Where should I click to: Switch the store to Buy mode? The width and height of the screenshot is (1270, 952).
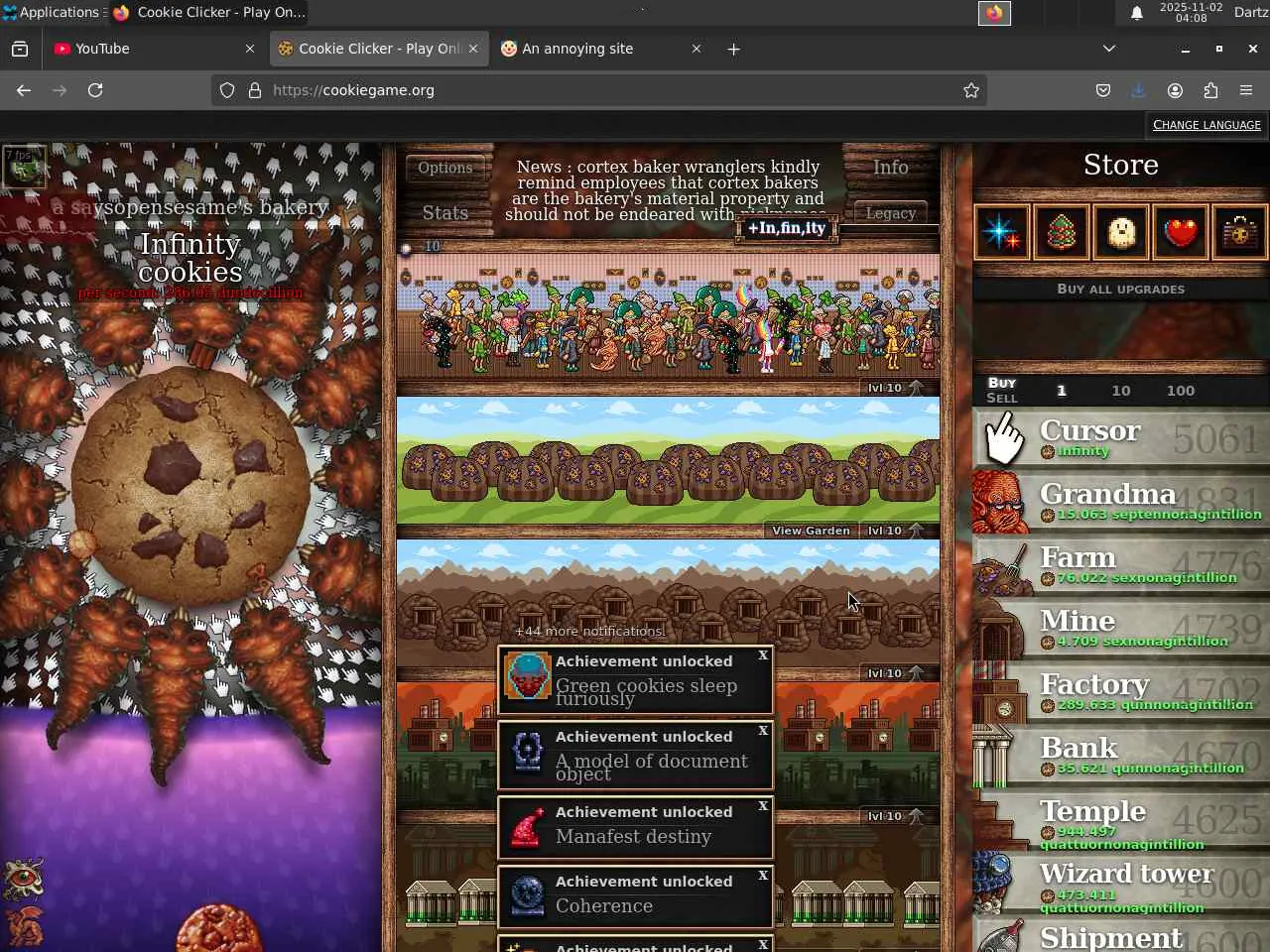tap(1002, 383)
